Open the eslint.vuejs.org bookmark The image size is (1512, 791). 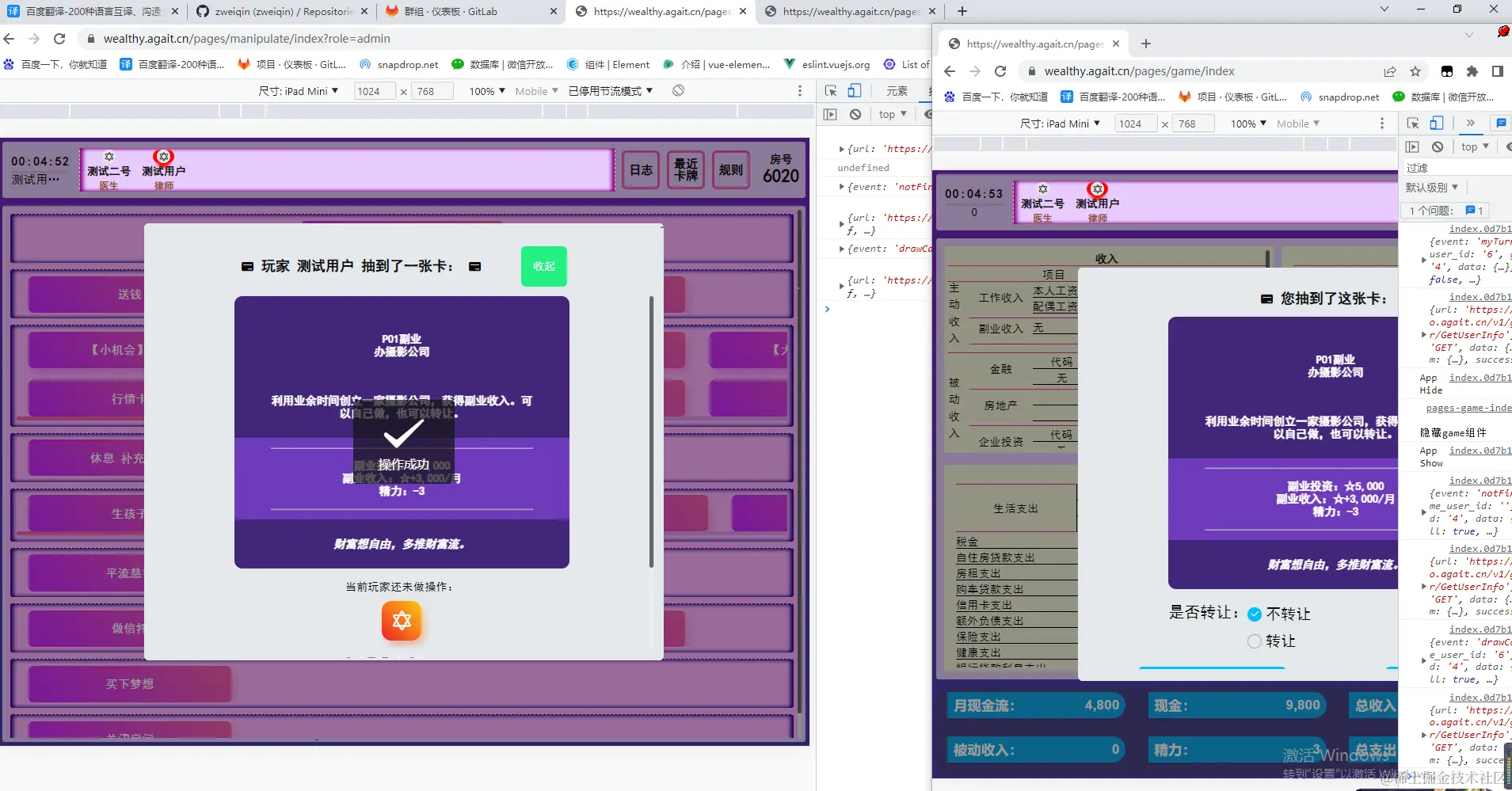click(x=826, y=65)
